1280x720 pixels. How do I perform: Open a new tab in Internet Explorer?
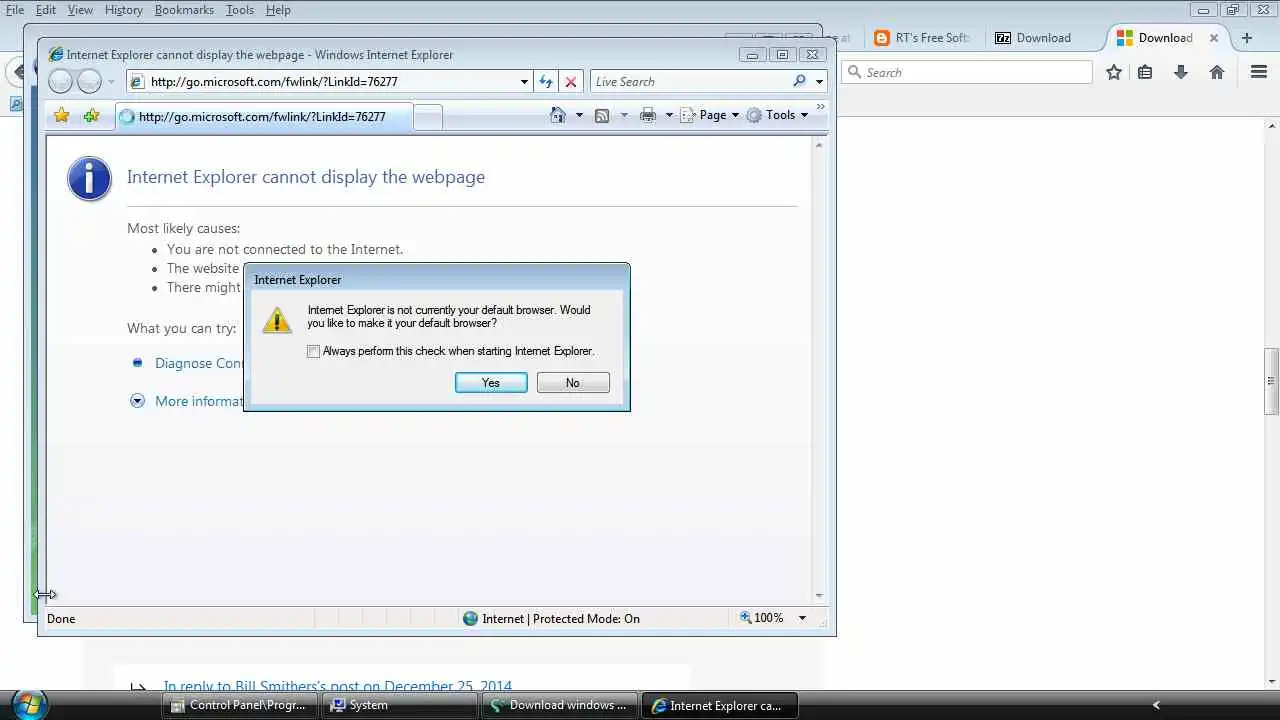tap(428, 117)
